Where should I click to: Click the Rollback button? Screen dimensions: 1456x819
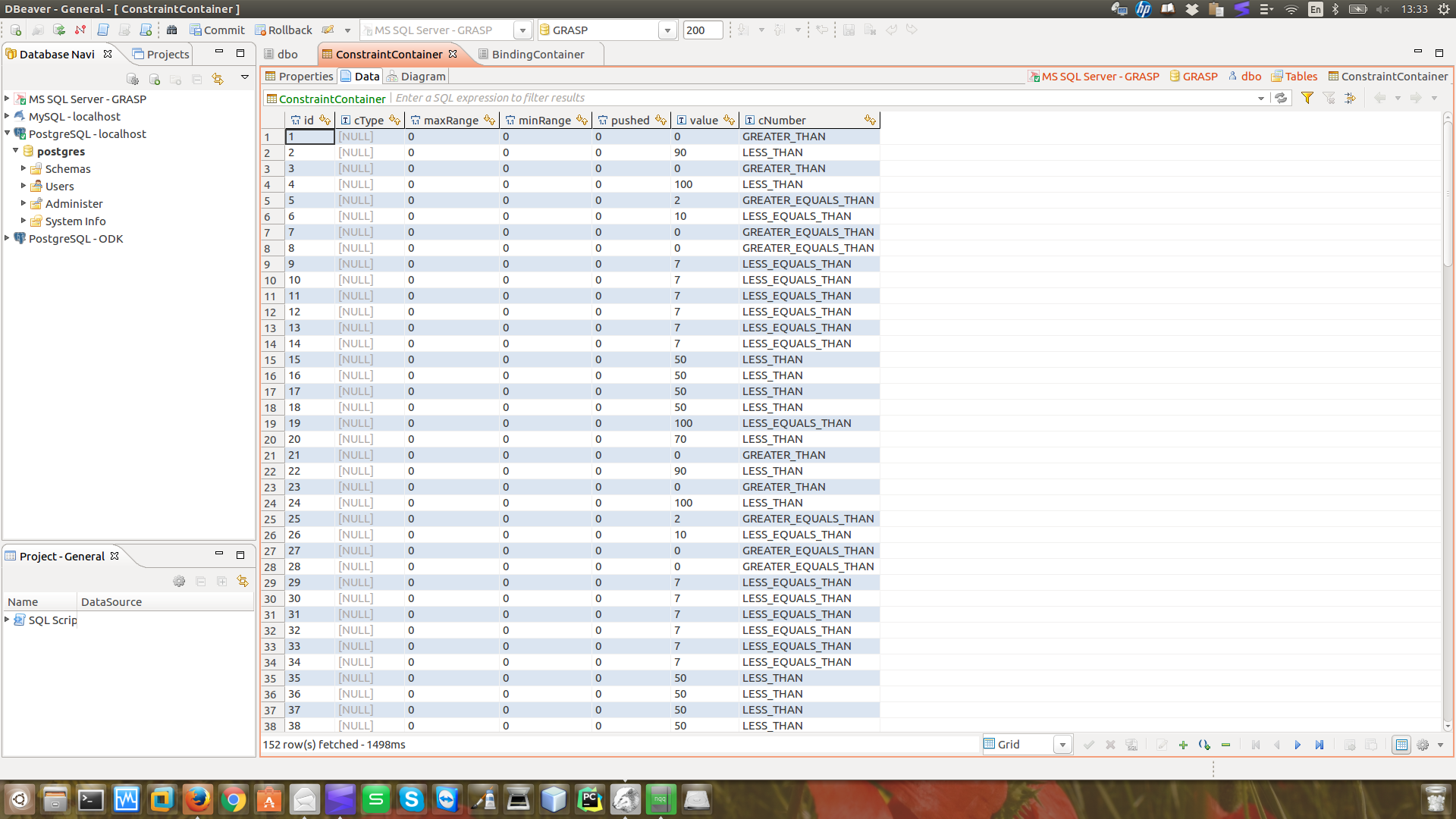click(x=284, y=30)
